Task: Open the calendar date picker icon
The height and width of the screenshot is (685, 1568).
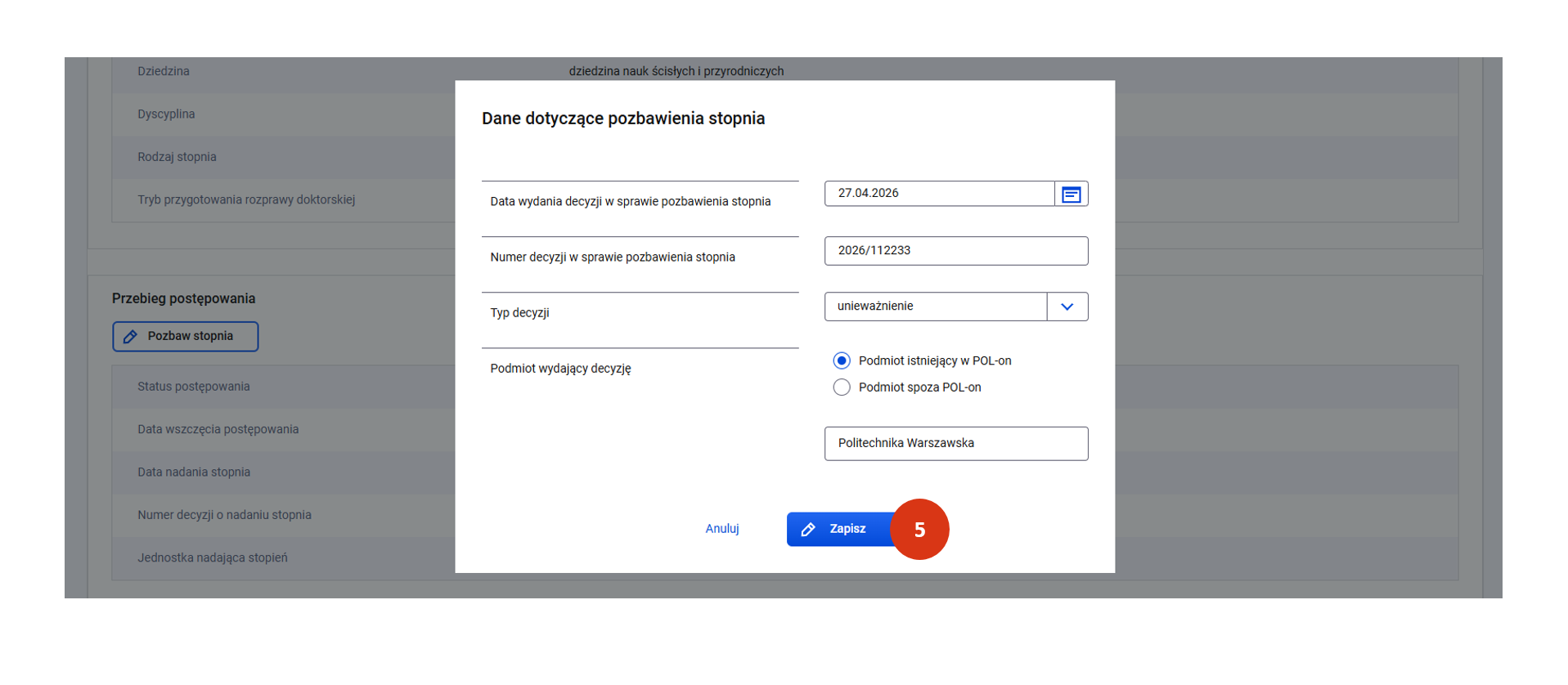Action: coord(1071,194)
